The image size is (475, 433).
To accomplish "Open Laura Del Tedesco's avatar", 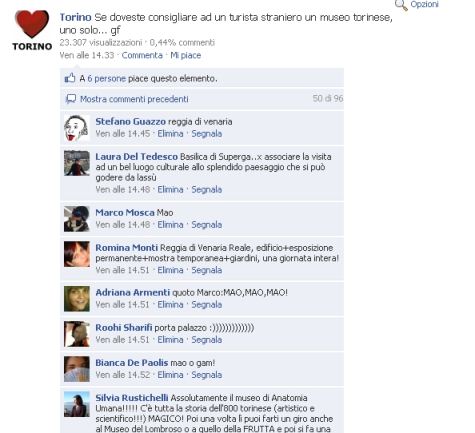I will [x=77, y=163].
